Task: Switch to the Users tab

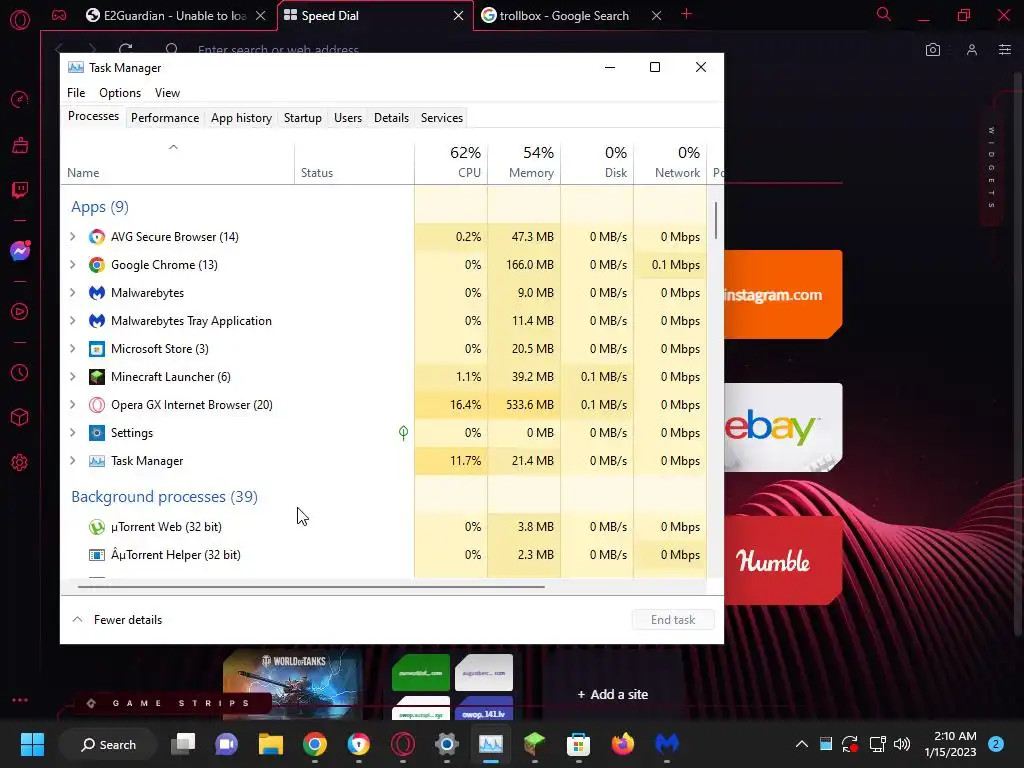Action: pos(347,118)
